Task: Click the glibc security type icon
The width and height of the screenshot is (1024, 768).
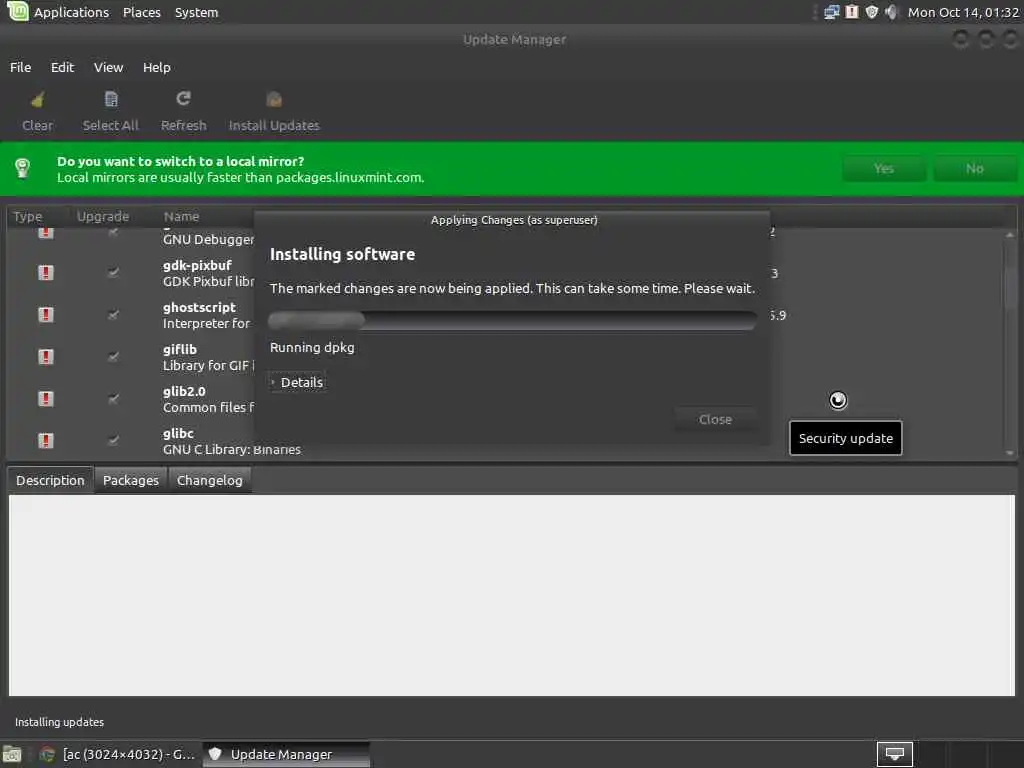Action: tap(46, 441)
